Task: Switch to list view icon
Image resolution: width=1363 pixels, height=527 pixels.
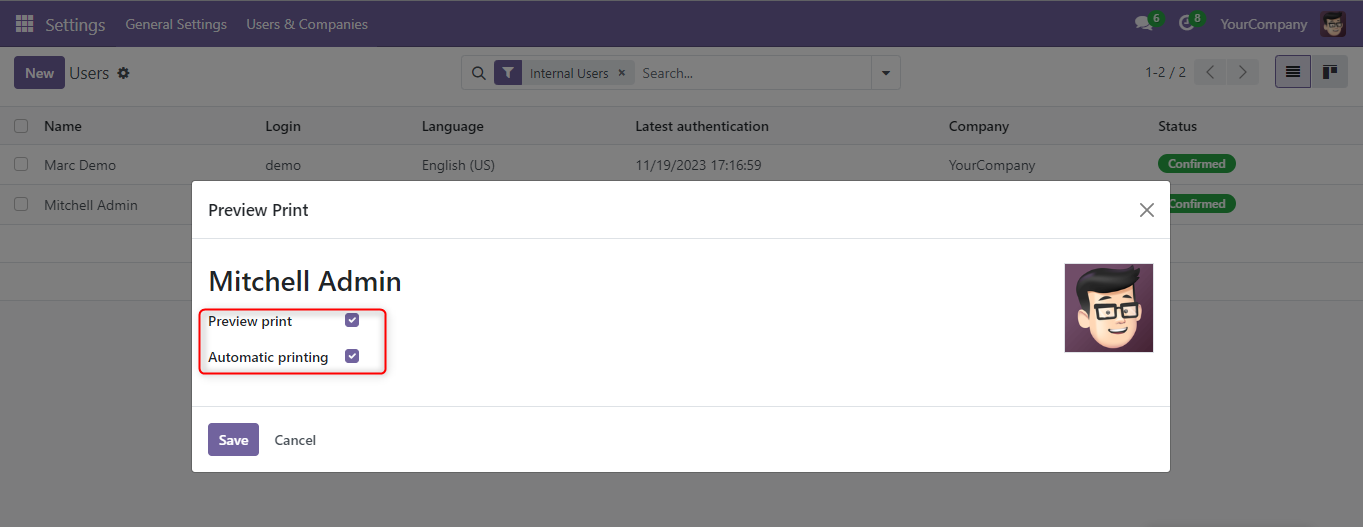Action: (x=1293, y=72)
